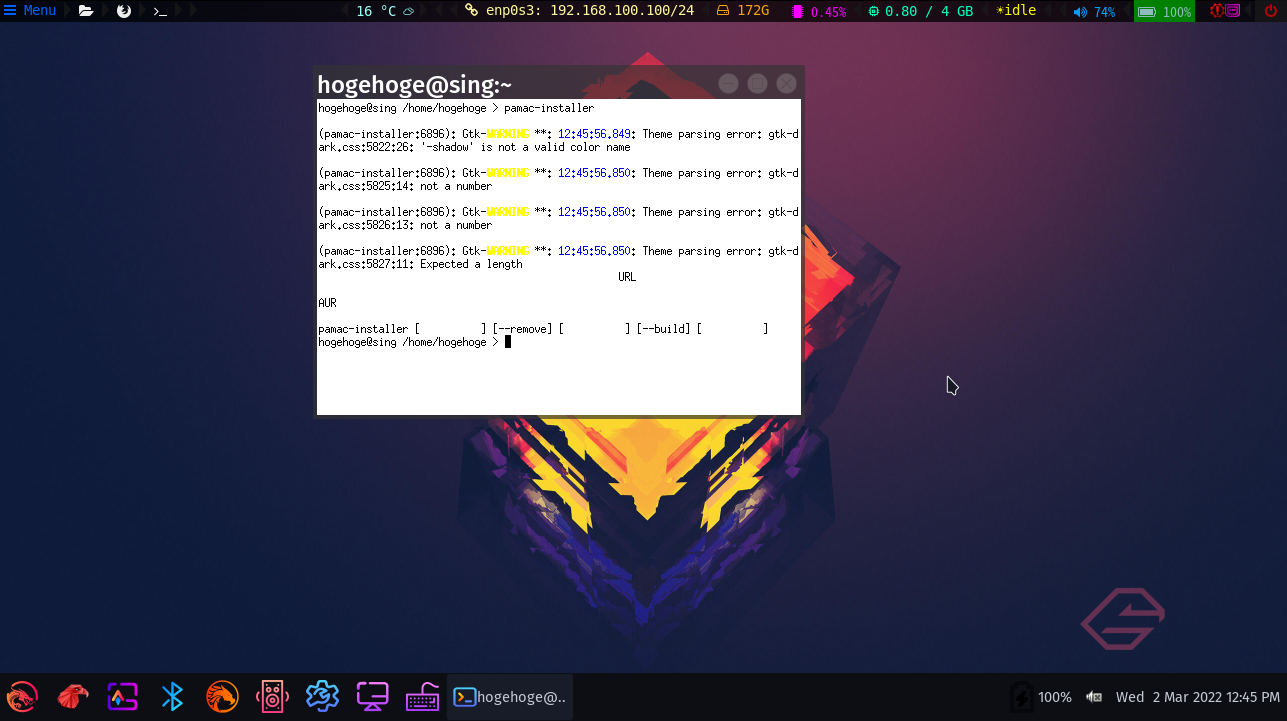
Task: Close the hogehoge@sing terminal window
Action: click(787, 83)
